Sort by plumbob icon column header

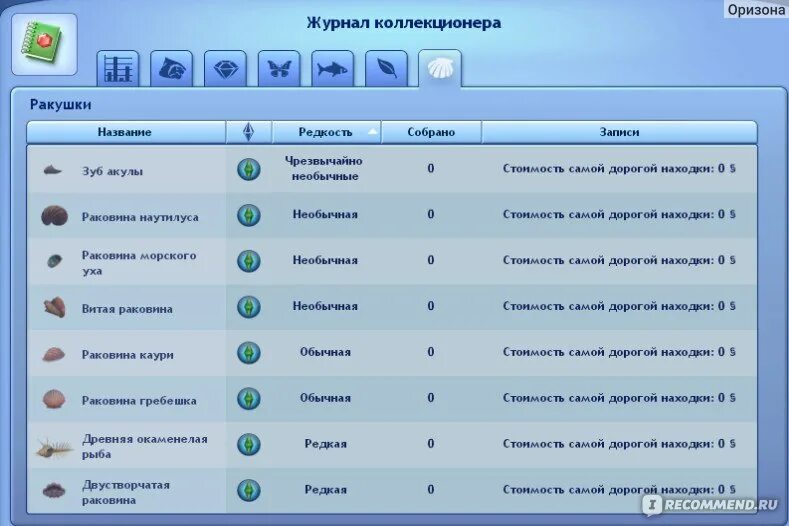click(x=249, y=132)
